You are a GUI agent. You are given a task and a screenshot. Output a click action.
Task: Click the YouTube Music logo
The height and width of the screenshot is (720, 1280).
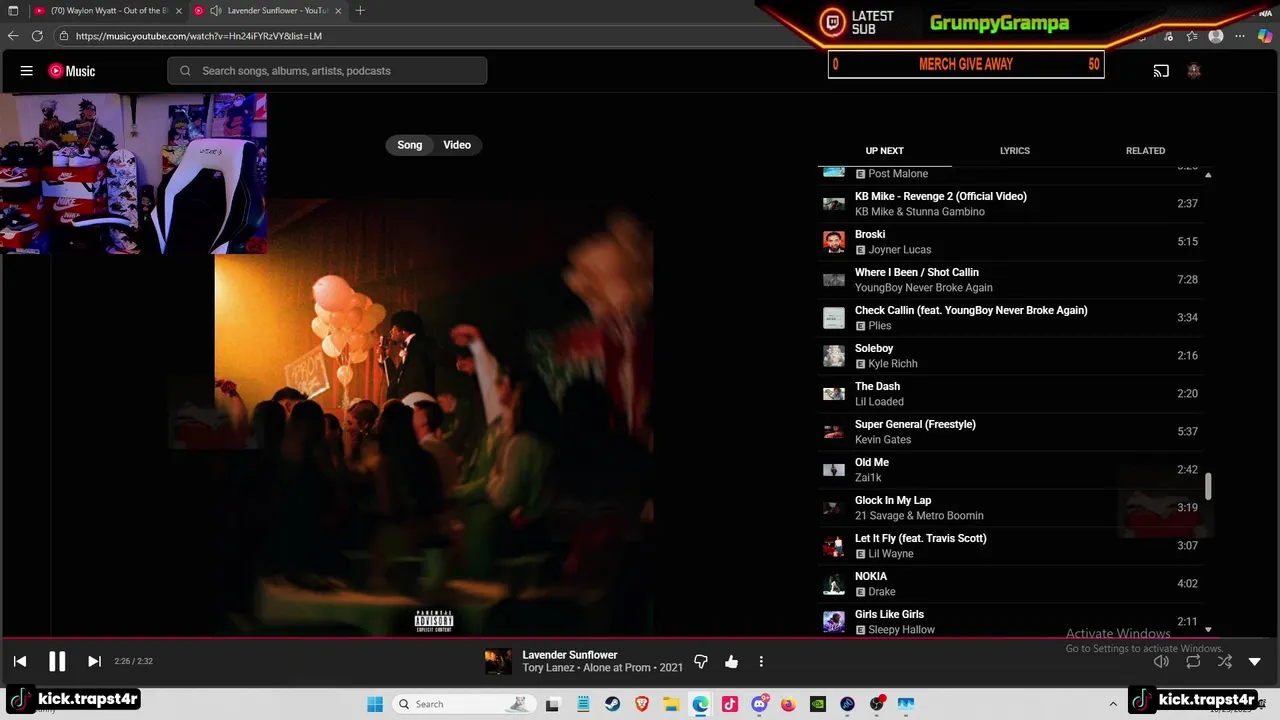pyautogui.click(x=72, y=71)
